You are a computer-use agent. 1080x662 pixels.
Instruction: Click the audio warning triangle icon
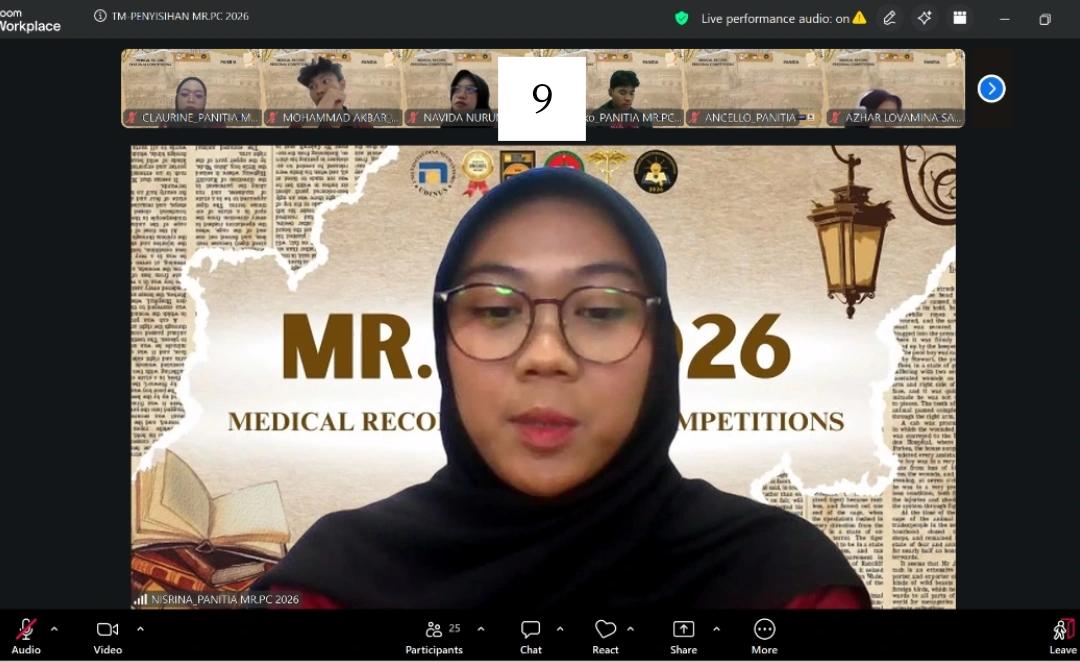(860, 18)
